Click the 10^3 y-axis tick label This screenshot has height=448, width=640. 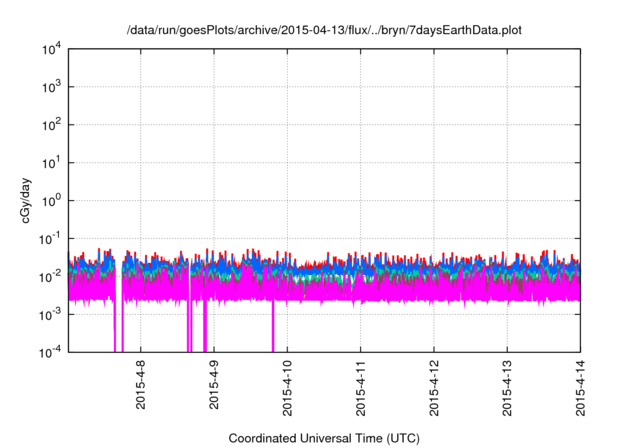[51, 87]
